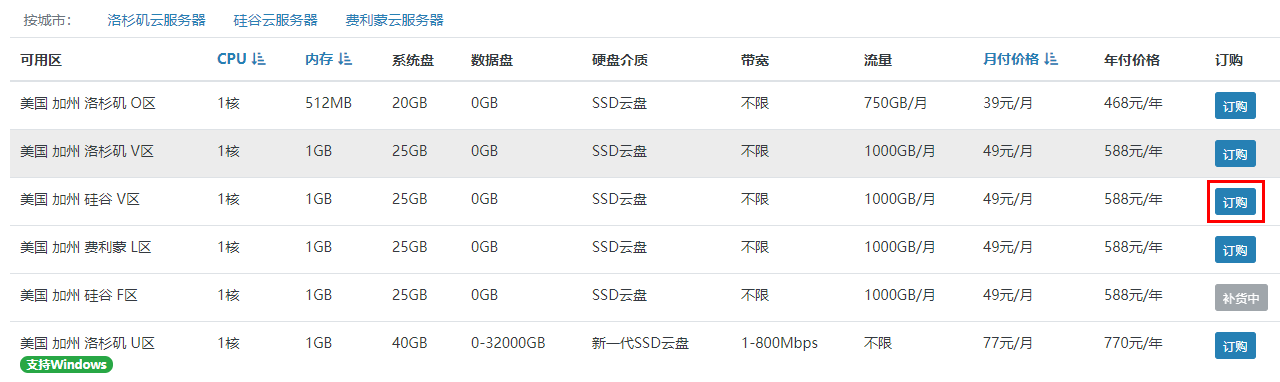Select the 美国 加州 费利蒙 L区 row
Screen dimensions: 1280x382
click(x=640, y=249)
